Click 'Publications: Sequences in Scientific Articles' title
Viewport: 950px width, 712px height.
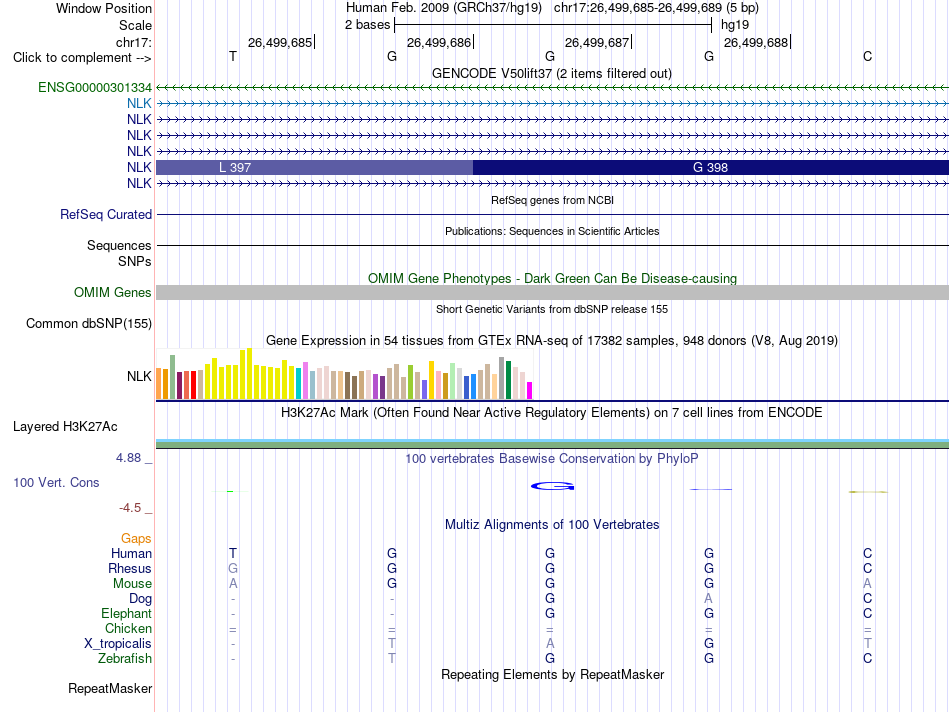[x=552, y=231]
